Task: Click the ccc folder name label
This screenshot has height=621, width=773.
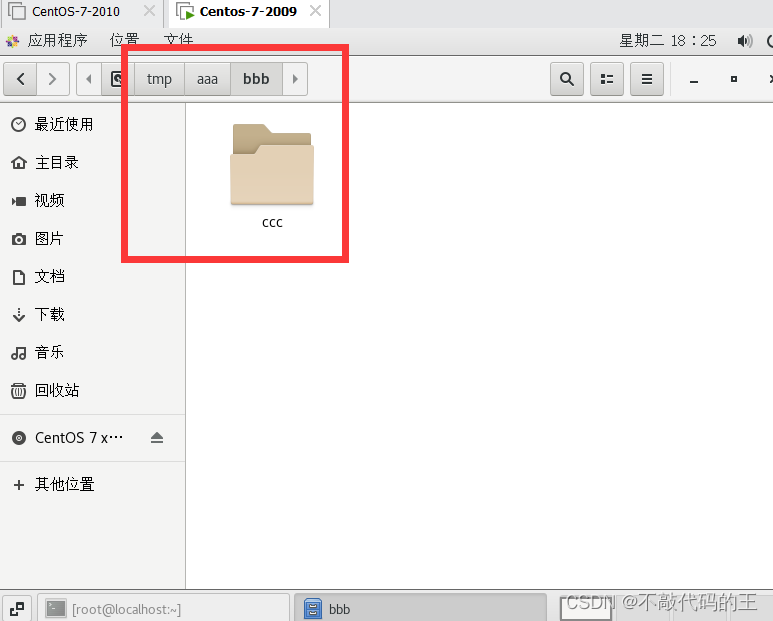Action: pyautogui.click(x=272, y=223)
